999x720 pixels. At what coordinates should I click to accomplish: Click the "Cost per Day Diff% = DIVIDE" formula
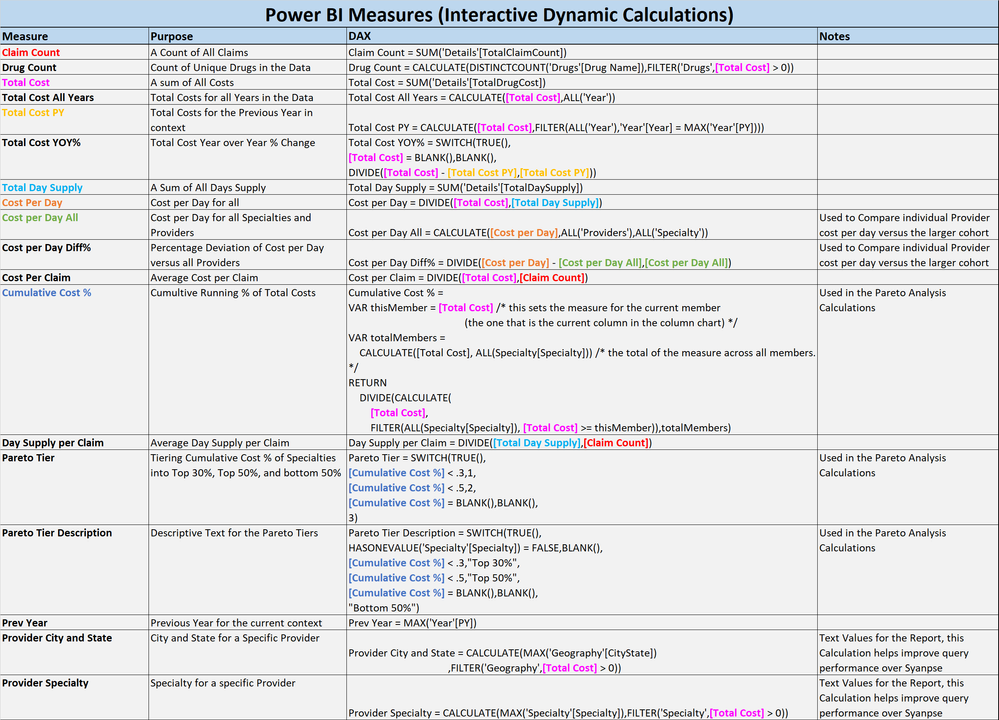pos(582,255)
